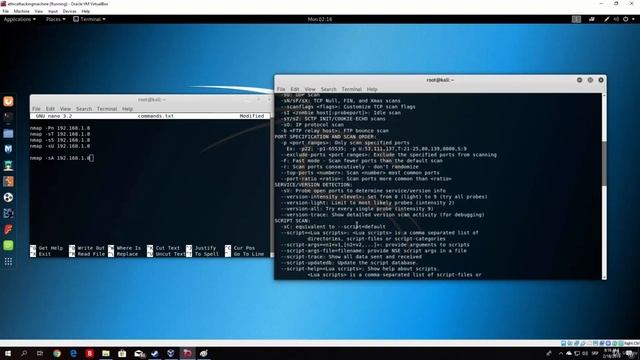This screenshot has width=640, height=360.
Task: Launch the Maltego icon in the dock
Action: pos(8,213)
